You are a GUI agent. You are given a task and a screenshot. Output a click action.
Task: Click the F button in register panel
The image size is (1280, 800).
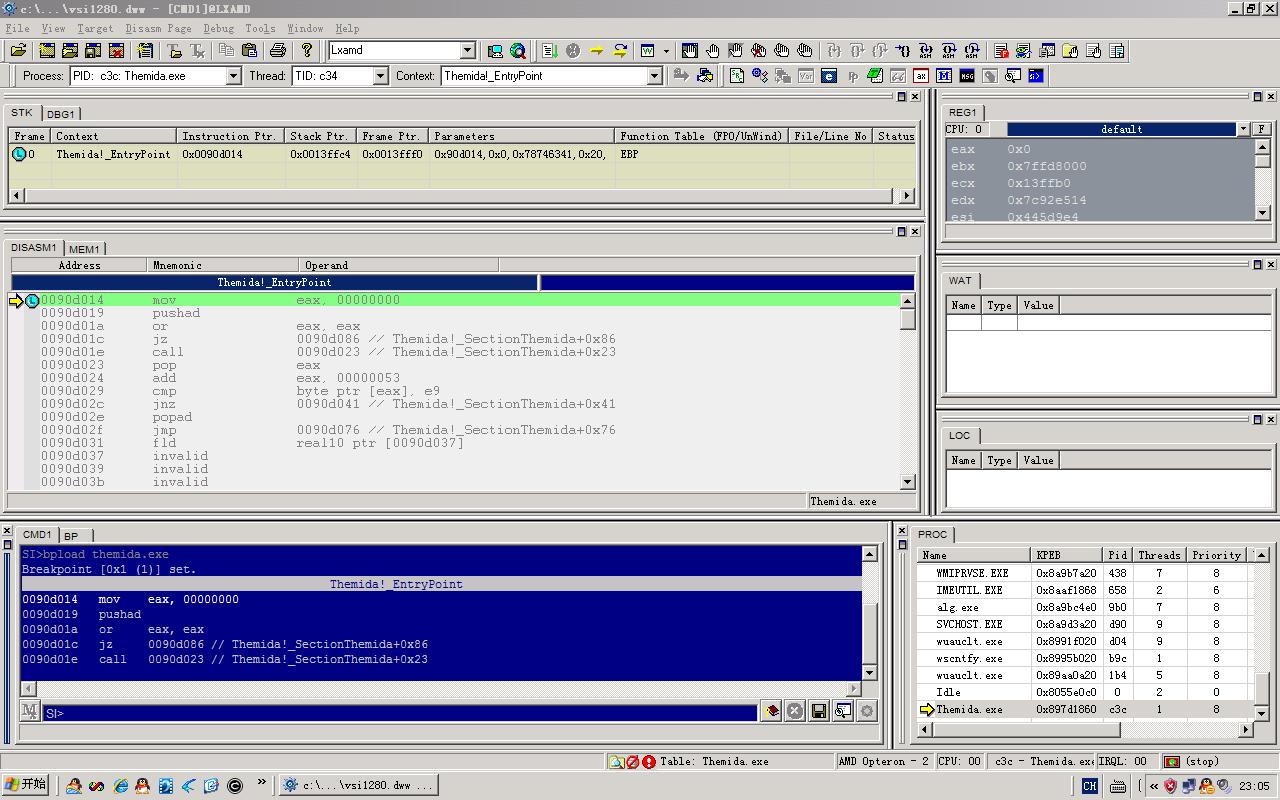point(1261,129)
